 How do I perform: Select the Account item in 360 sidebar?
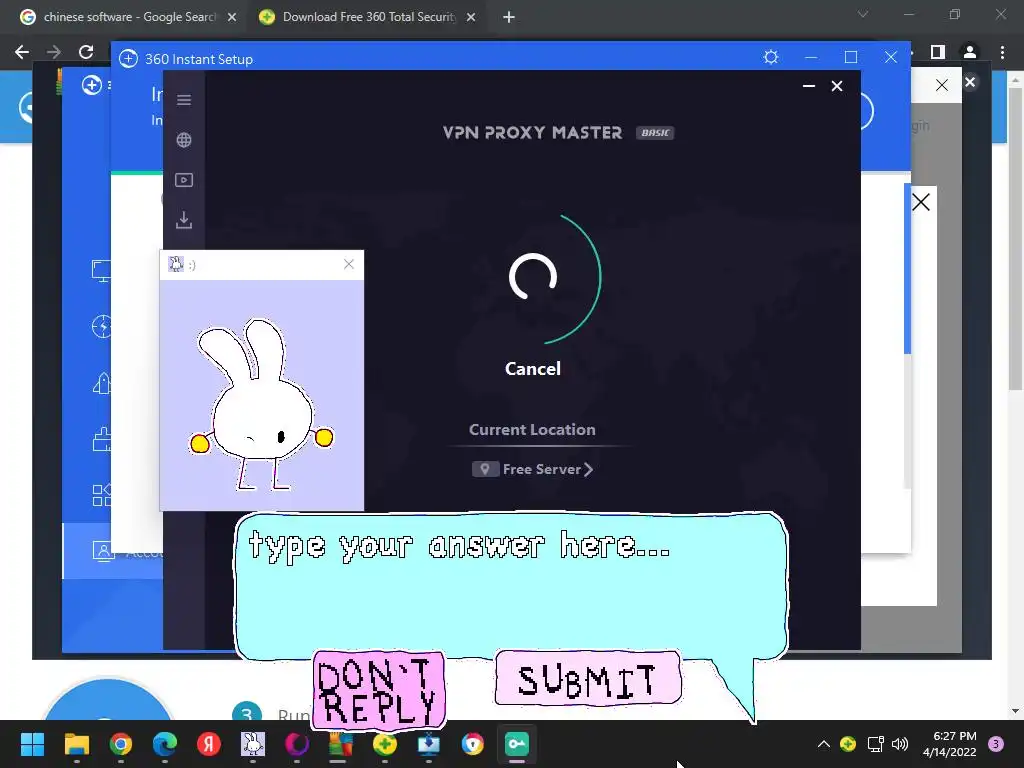coord(112,551)
